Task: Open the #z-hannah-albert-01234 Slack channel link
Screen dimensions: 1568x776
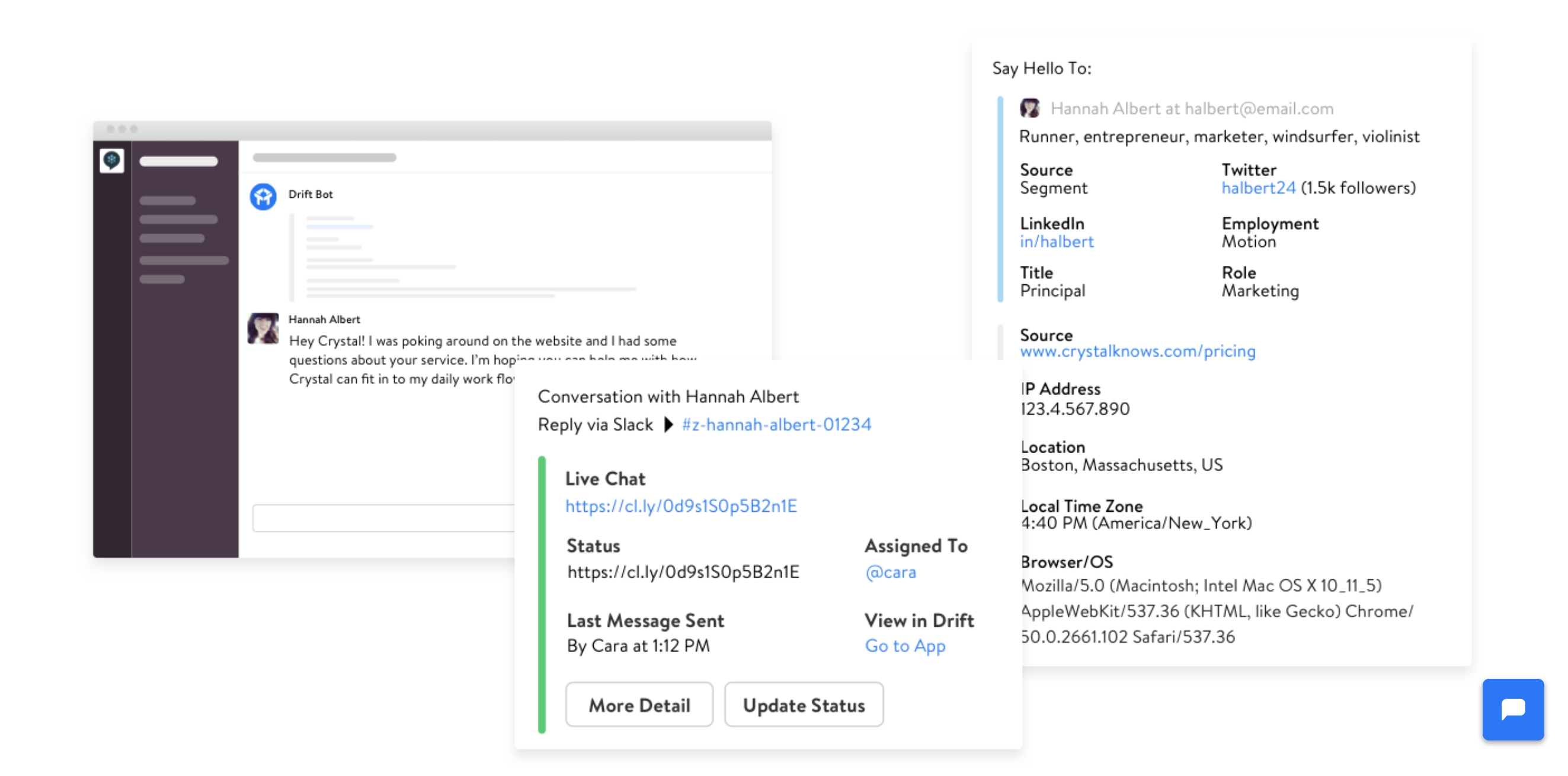Action: (776, 424)
